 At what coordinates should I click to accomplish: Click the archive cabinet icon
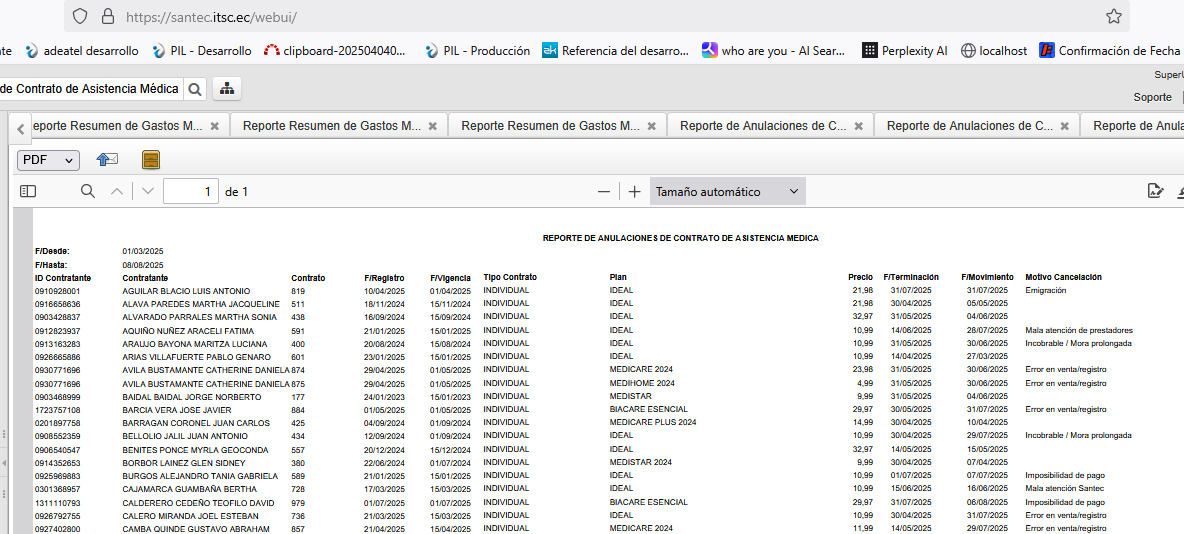pos(151,160)
